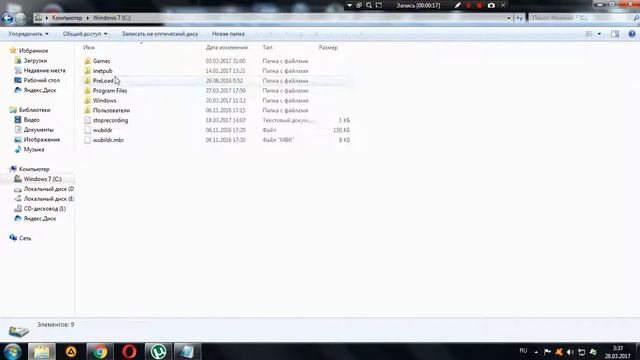Open recorder toolbar dropdown arrow
This screenshot has height=360, width=640.
click(x=349, y=5)
